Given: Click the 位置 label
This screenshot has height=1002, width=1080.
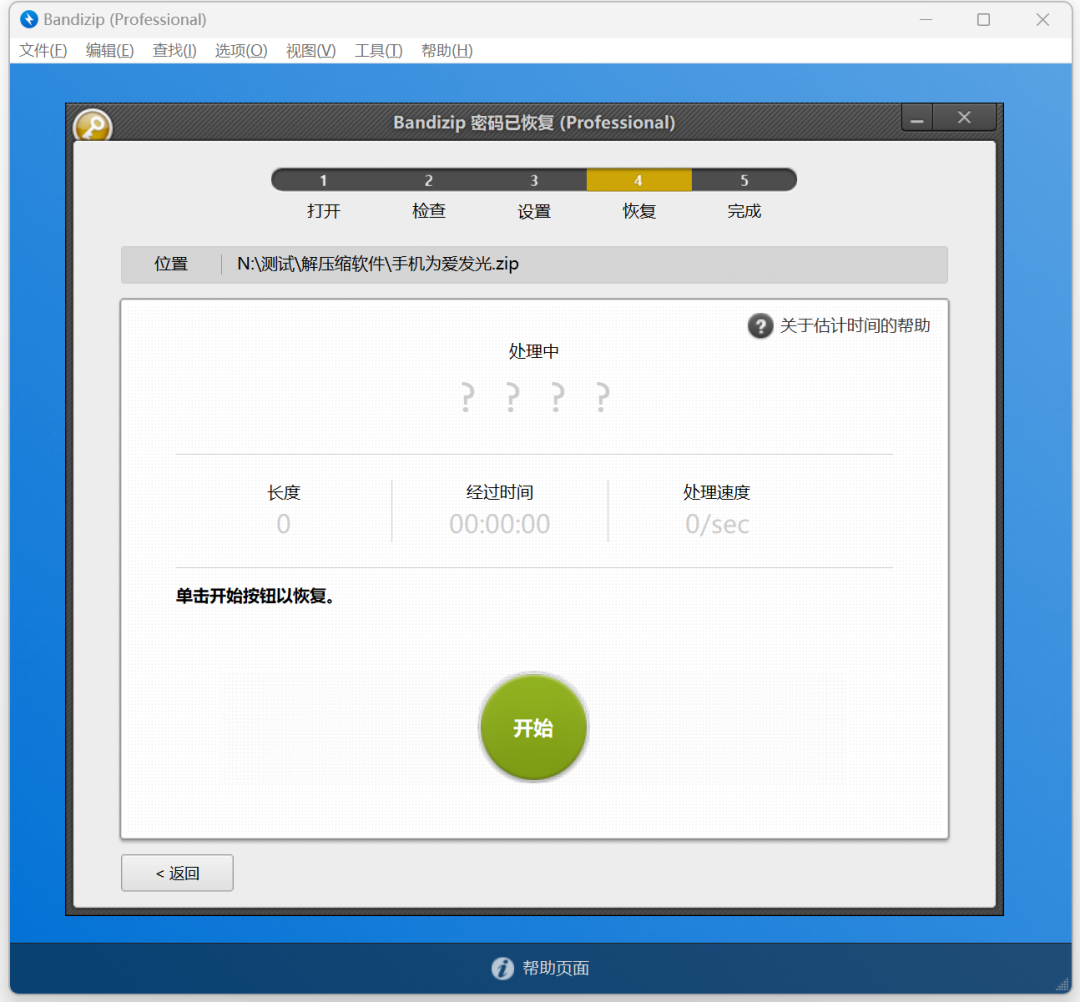Looking at the screenshot, I should point(171,264).
